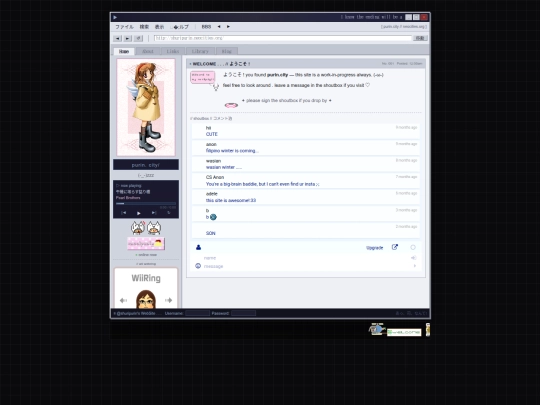Click the WELCOME post header
This screenshot has width=540, height=405.
306,64
